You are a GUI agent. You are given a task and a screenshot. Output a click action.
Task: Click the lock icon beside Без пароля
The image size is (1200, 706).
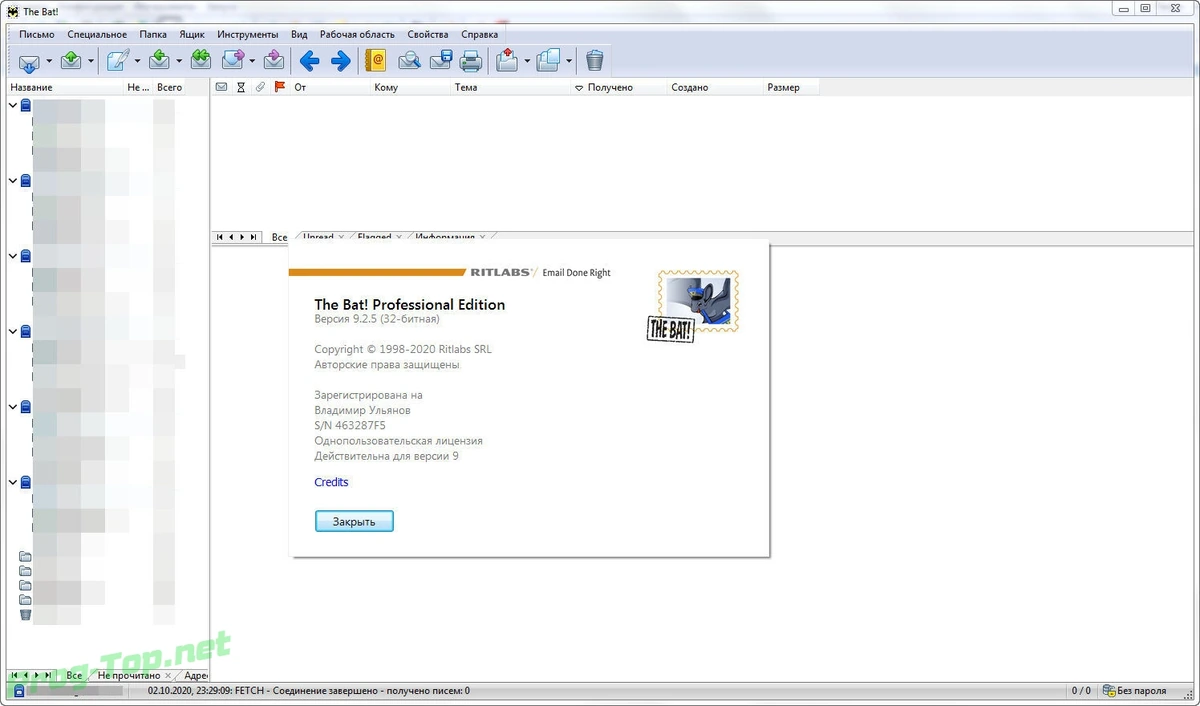coord(1109,691)
